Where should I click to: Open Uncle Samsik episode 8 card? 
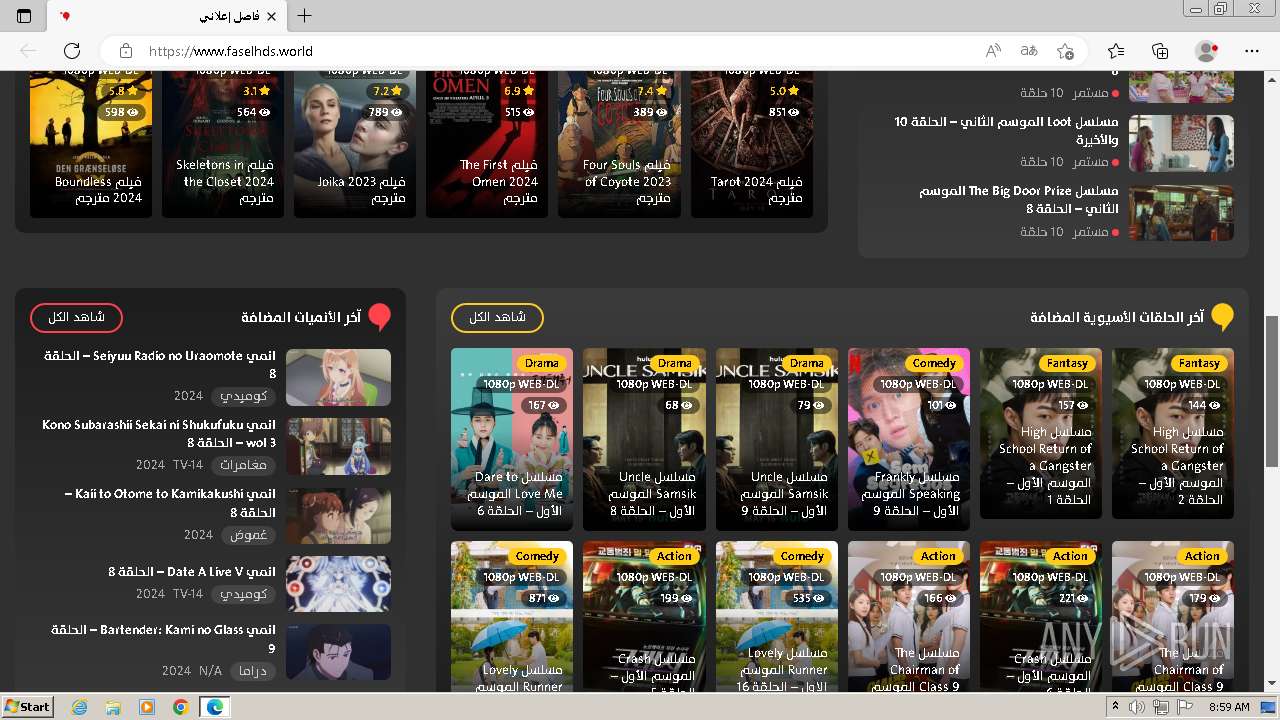(x=644, y=439)
